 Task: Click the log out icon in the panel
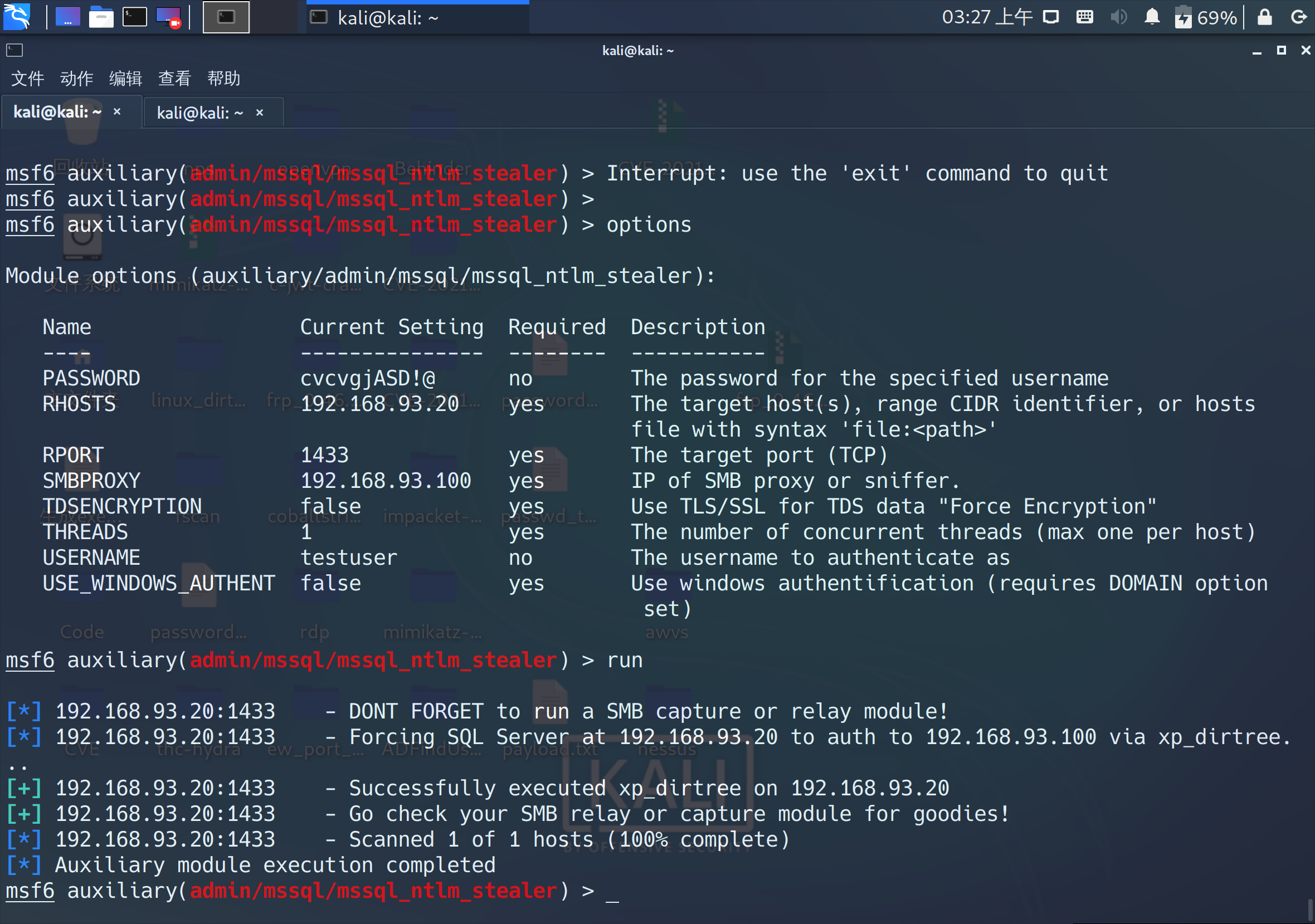click(1298, 17)
